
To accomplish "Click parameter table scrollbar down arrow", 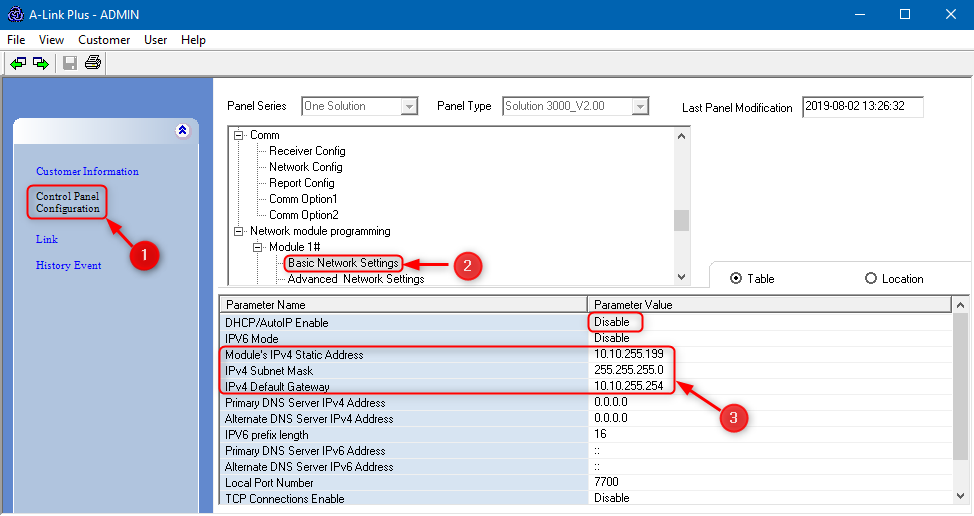I will (960, 496).
